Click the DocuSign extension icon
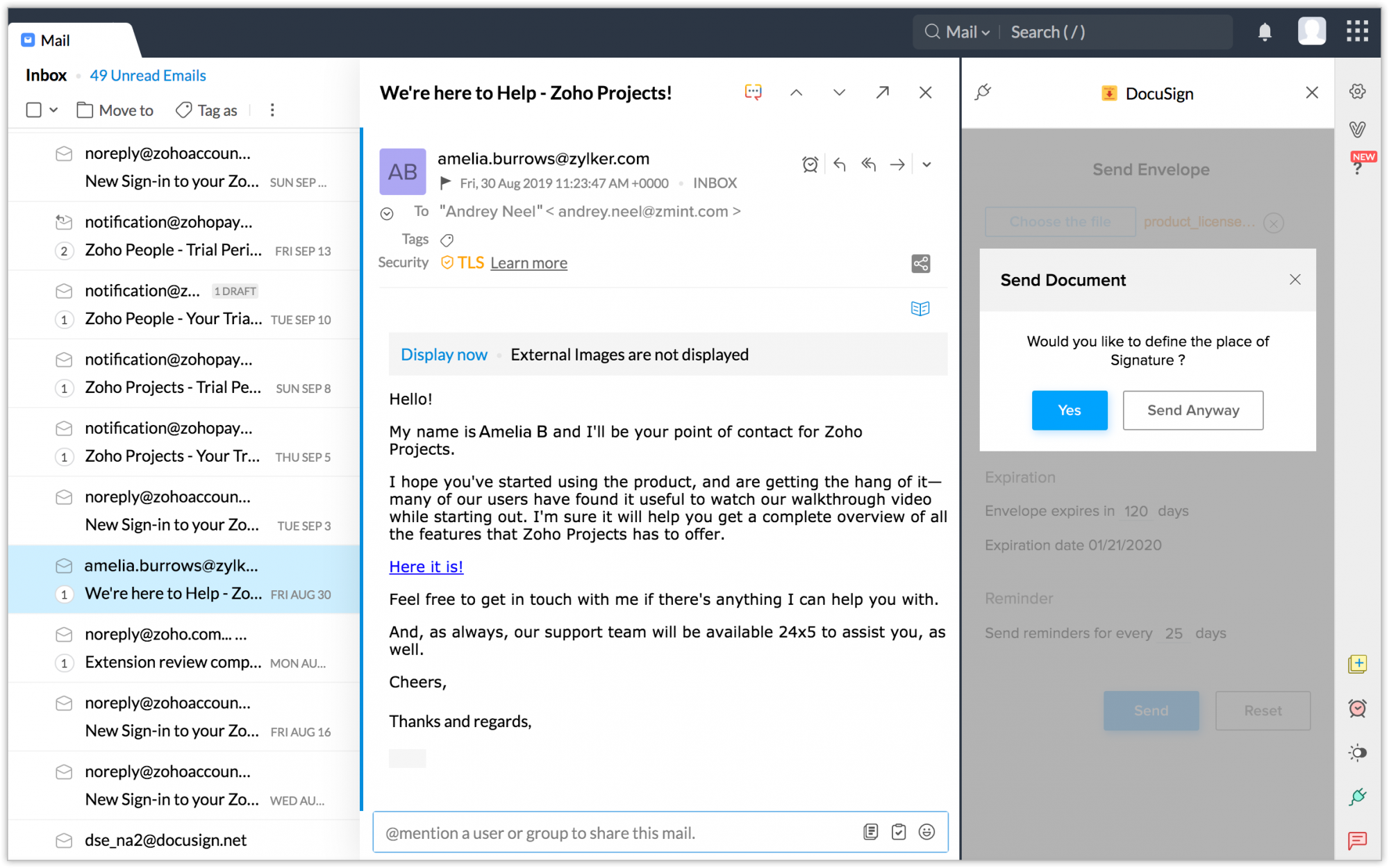 1109,92
